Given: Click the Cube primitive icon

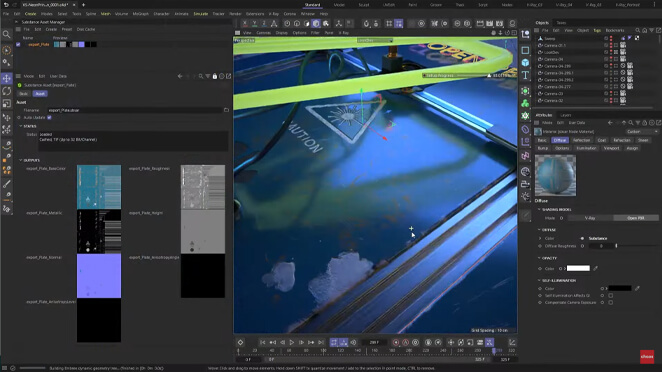Looking at the screenshot, I should 525,63.
